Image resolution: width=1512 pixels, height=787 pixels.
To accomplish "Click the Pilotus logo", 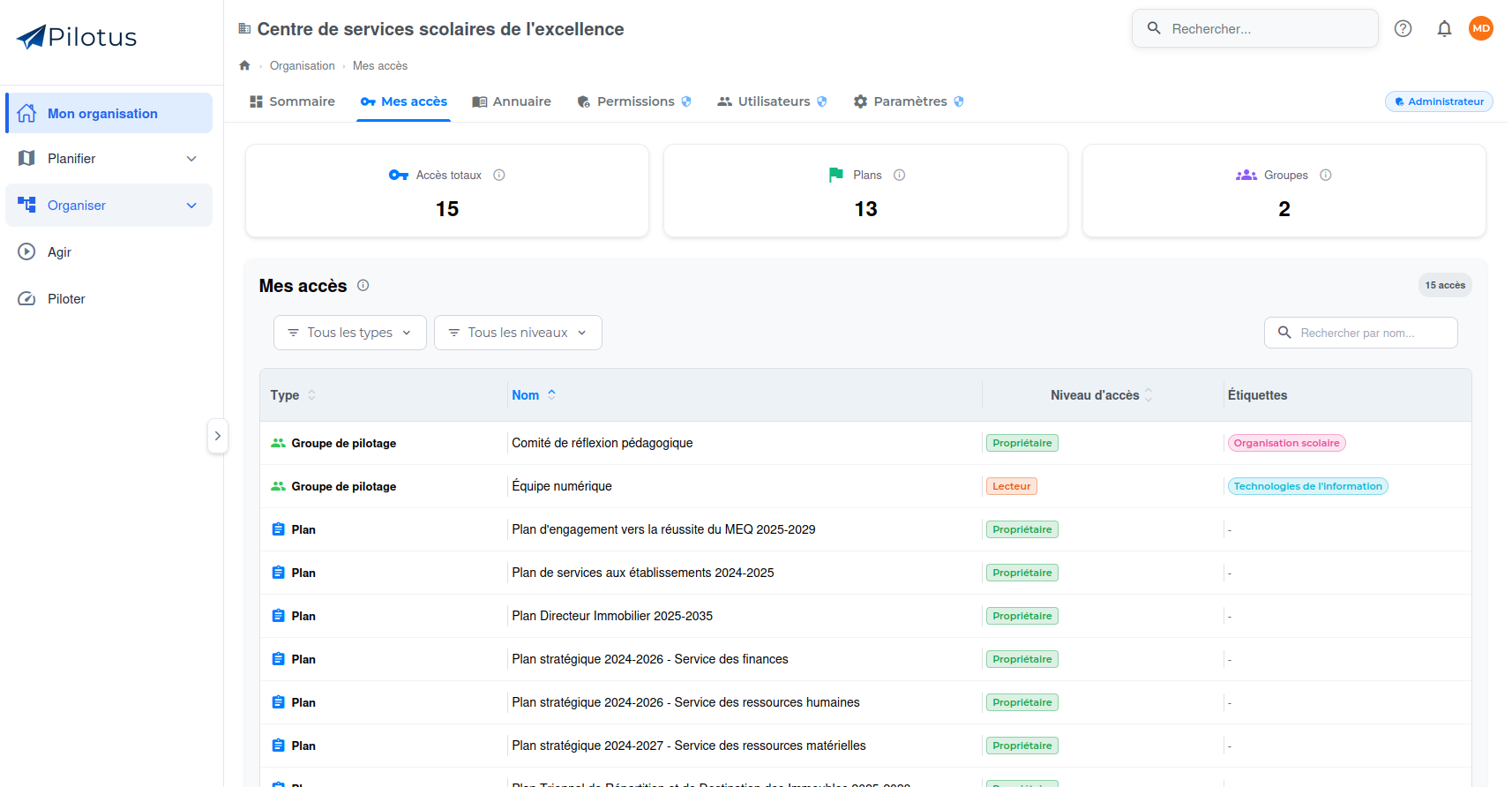I will [77, 37].
